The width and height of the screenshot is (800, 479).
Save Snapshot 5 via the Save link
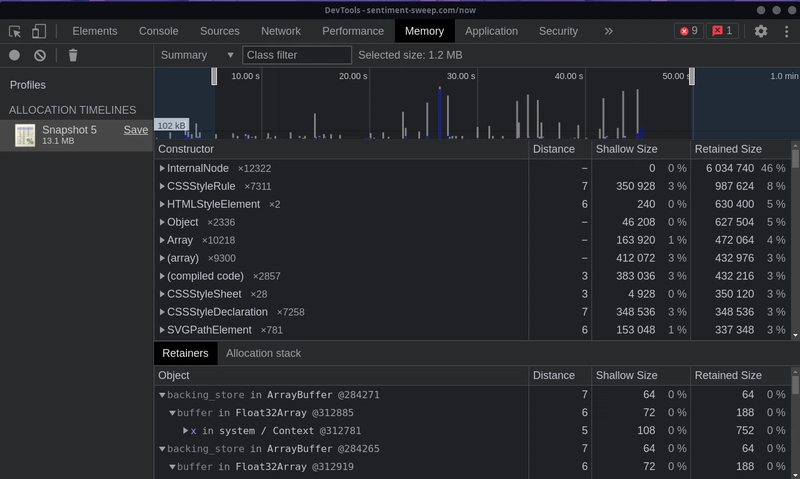[x=136, y=130]
